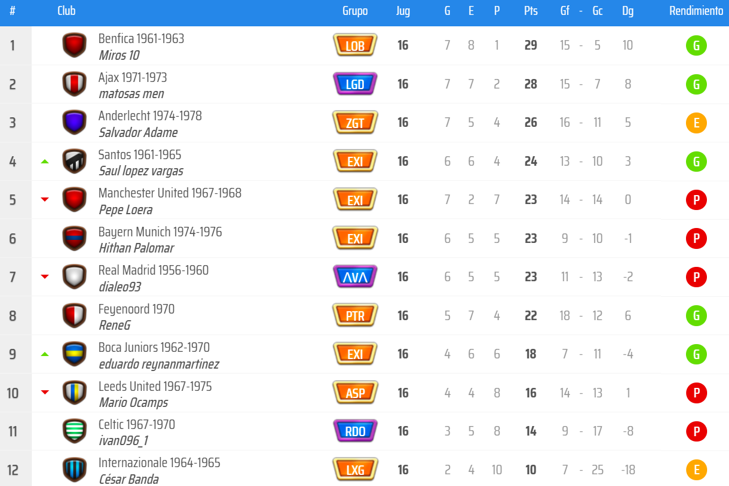Click the RDO badge for Celtic
The image size is (729, 486).
tap(355, 431)
